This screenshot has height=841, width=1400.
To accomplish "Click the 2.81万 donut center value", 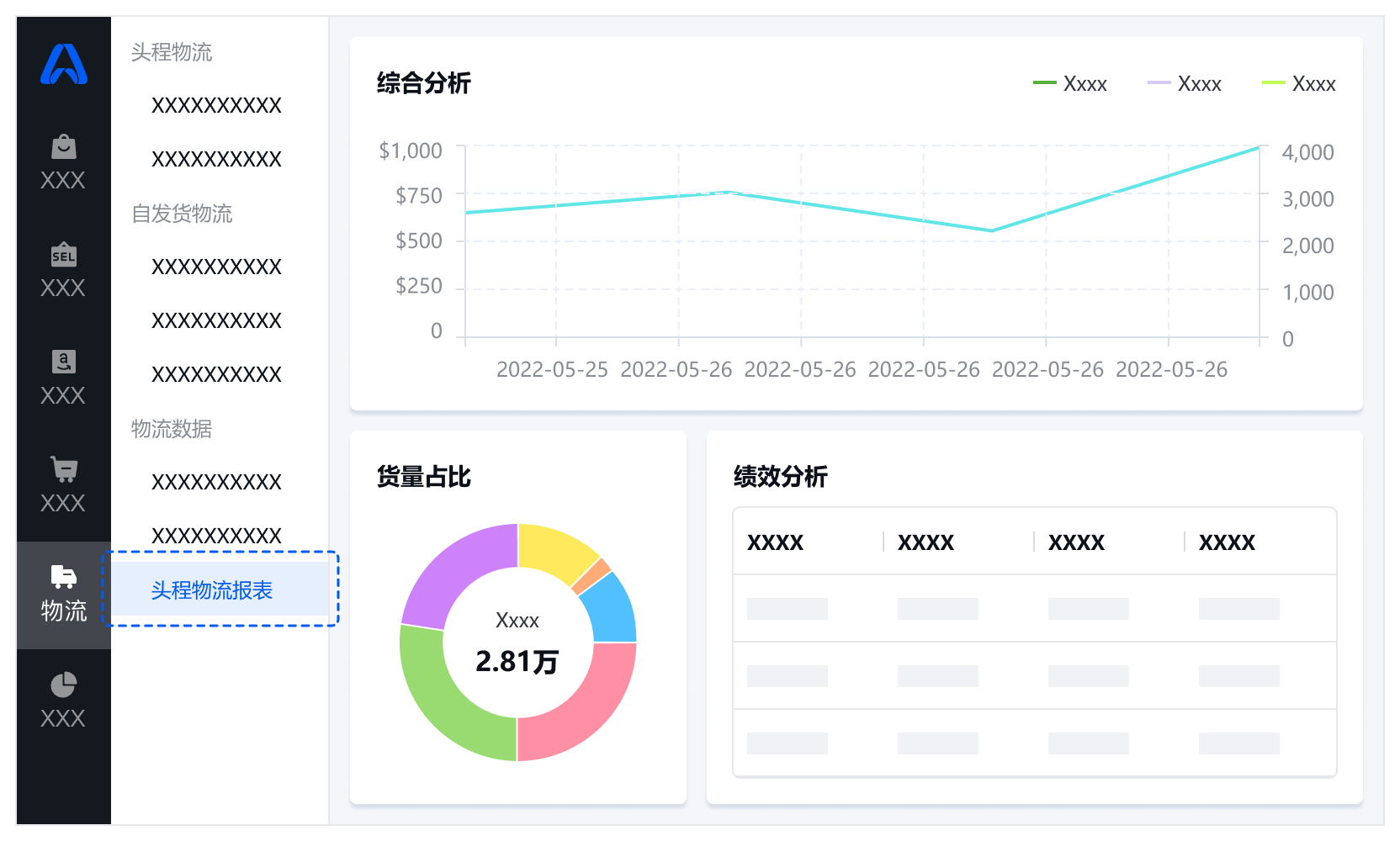I will coord(517,662).
